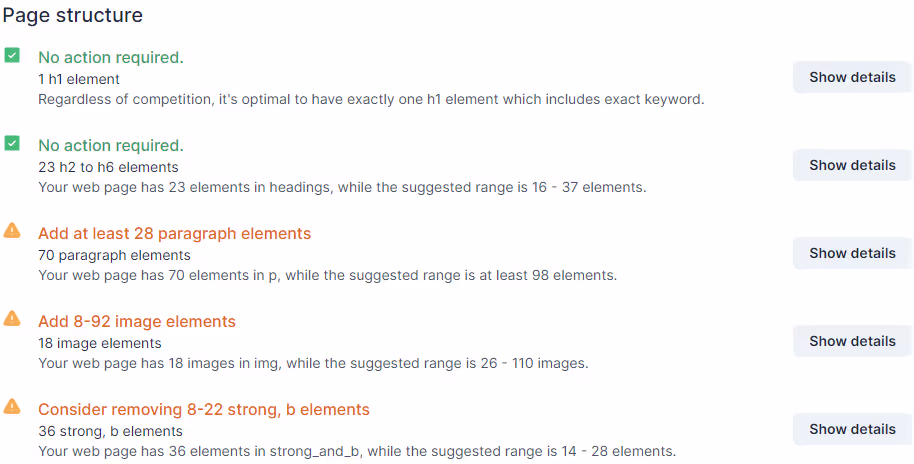Click orange warning icon for paragraph elements
The image size is (914, 464).
click(12, 231)
